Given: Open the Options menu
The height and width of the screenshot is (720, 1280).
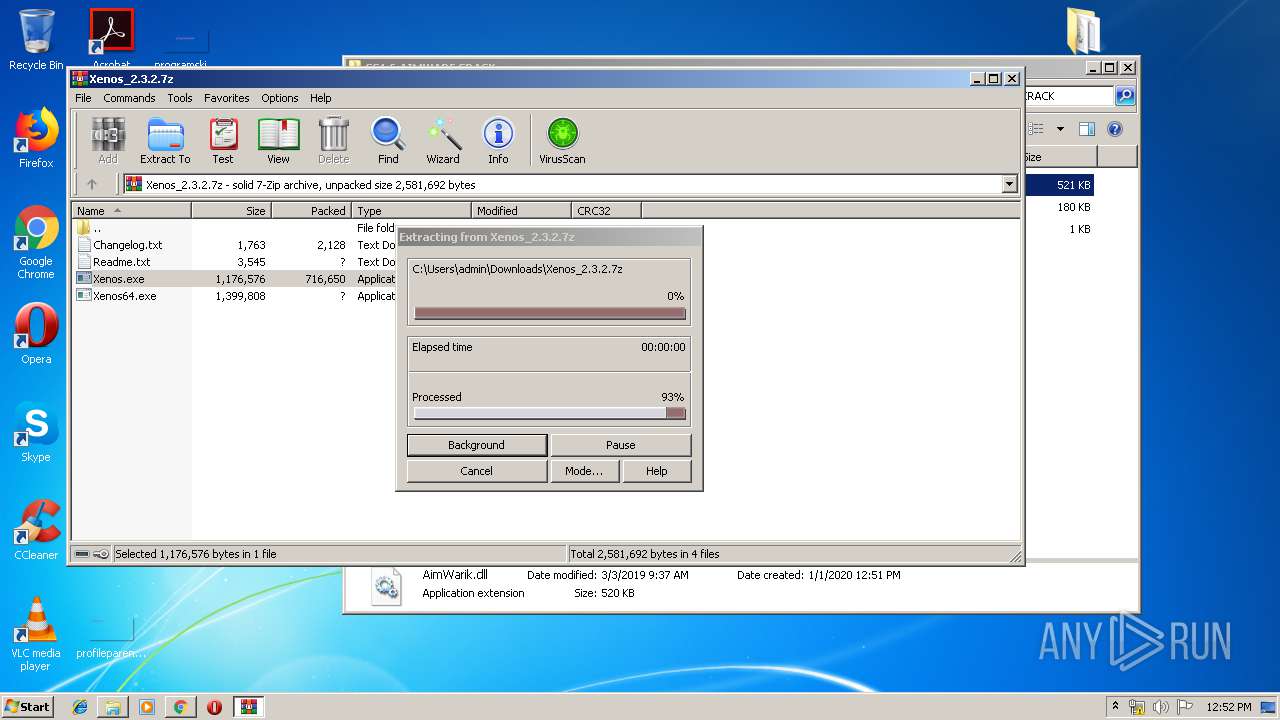Looking at the screenshot, I should tap(280, 98).
